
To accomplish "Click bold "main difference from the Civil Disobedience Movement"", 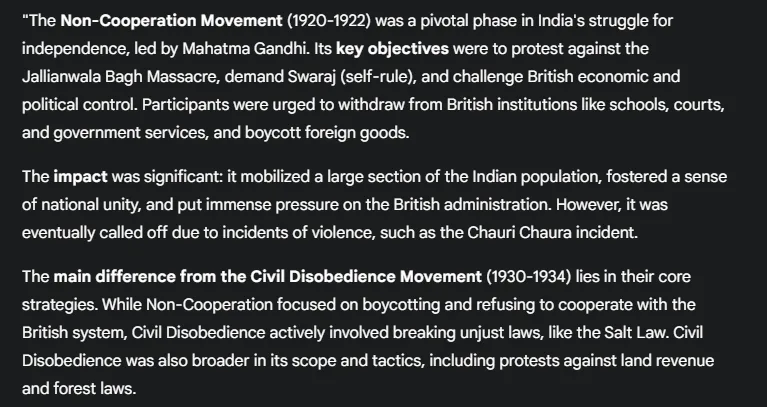I will (268, 275).
